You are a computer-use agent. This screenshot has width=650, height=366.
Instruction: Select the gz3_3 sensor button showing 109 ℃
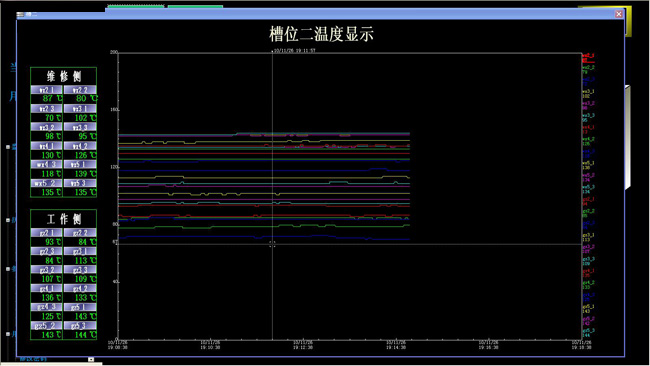click(80, 270)
